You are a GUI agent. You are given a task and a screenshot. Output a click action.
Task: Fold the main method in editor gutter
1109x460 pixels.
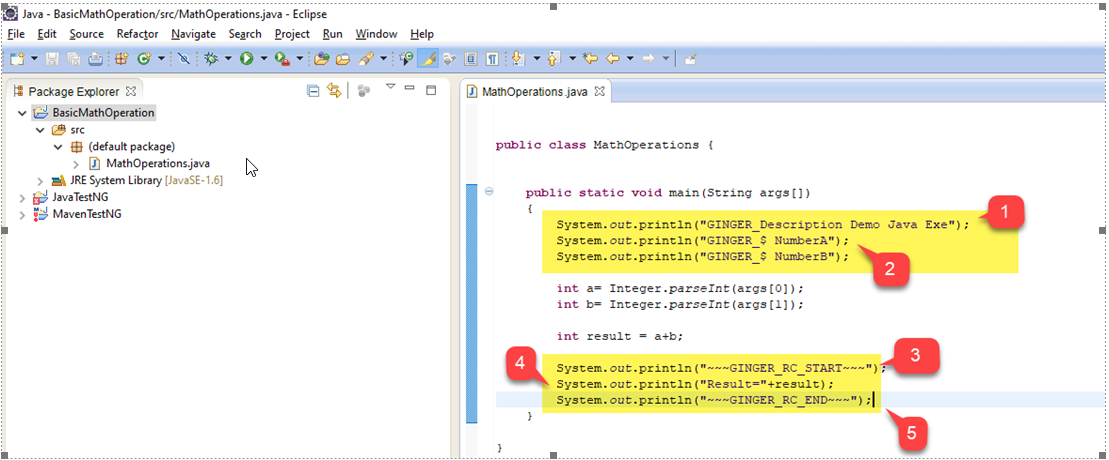click(489, 192)
